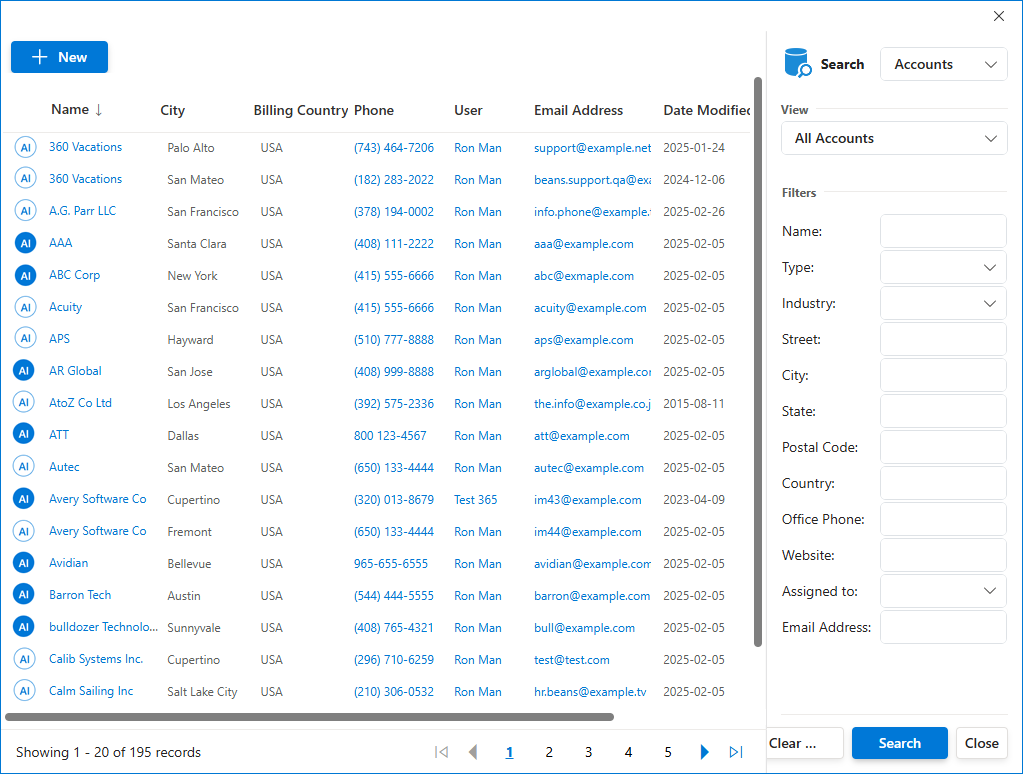
Task: Go to first page of records
Action: click(441, 752)
